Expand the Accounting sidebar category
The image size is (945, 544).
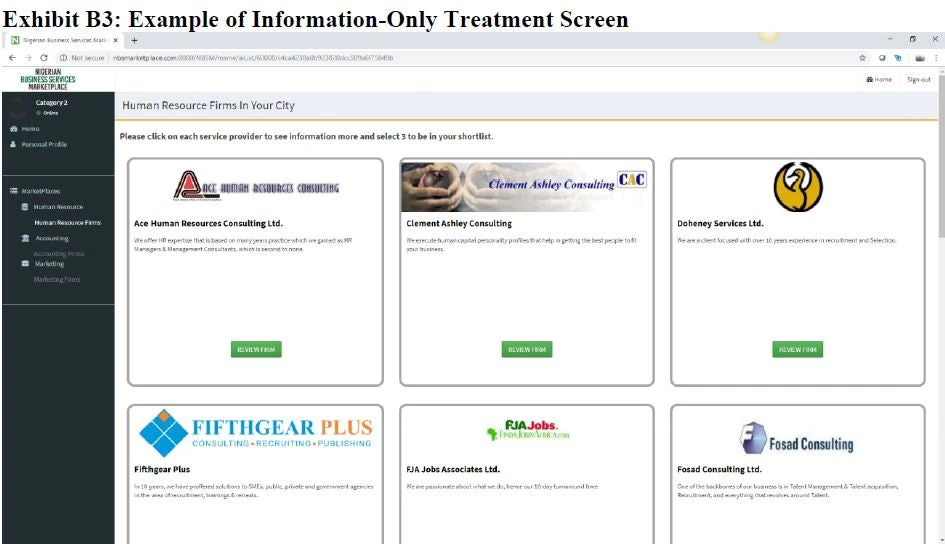52,238
